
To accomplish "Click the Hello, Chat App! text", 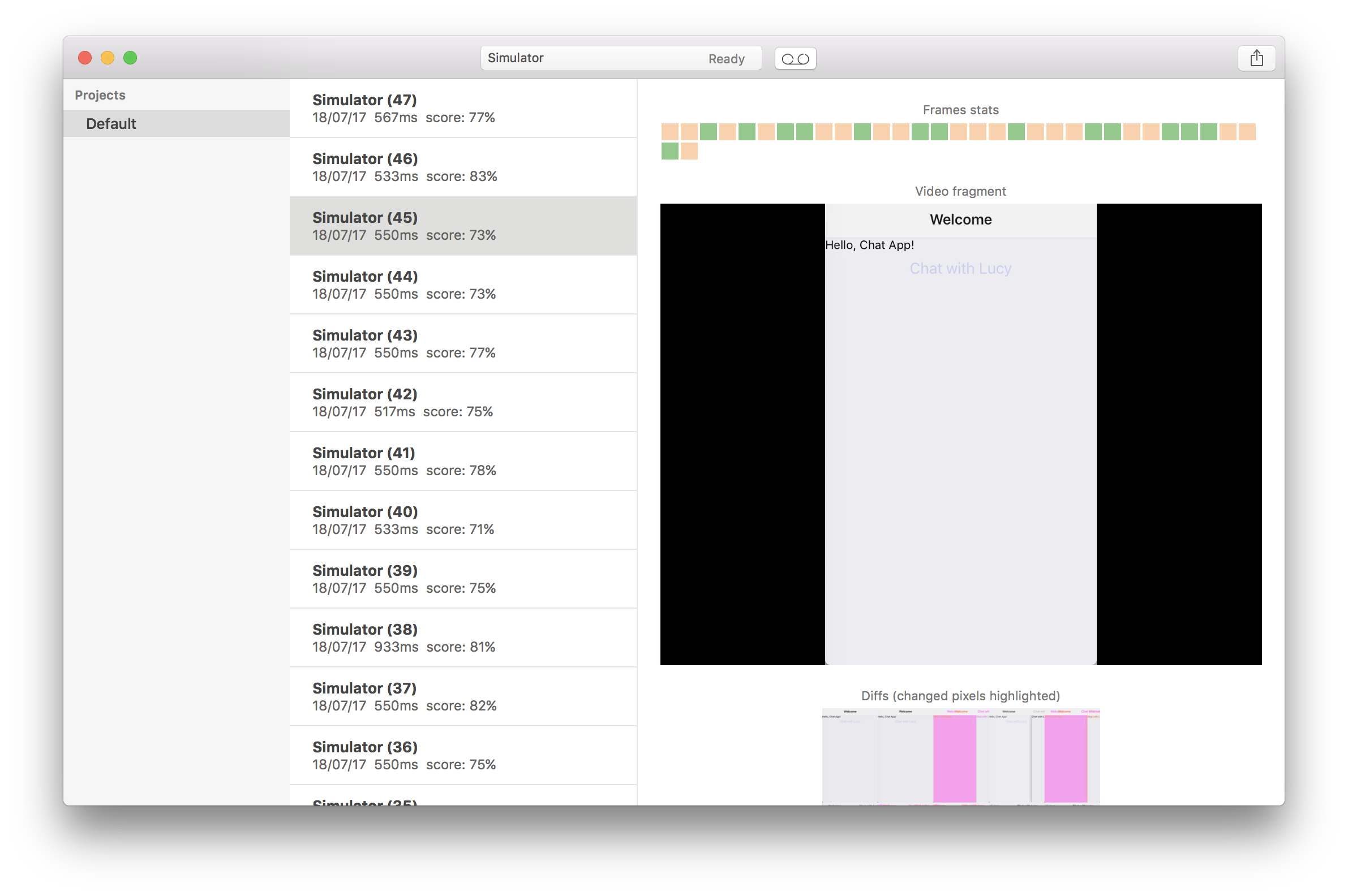I will pyautogui.click(x=869, y=245).
